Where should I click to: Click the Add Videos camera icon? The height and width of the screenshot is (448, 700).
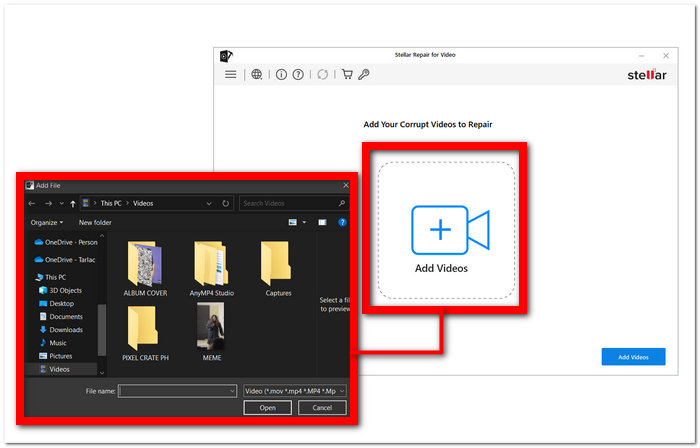(450, 229)
